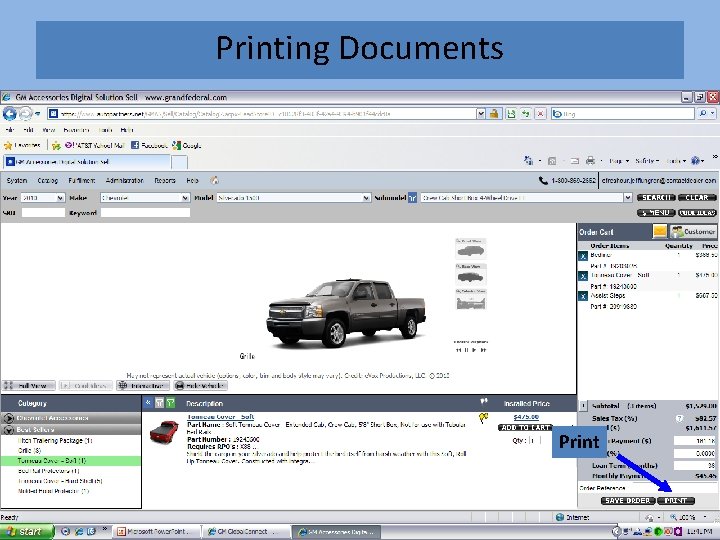Click the browser Home icon in command bar
The width and height of the screenshot is (720, 540).
[529, 161]
